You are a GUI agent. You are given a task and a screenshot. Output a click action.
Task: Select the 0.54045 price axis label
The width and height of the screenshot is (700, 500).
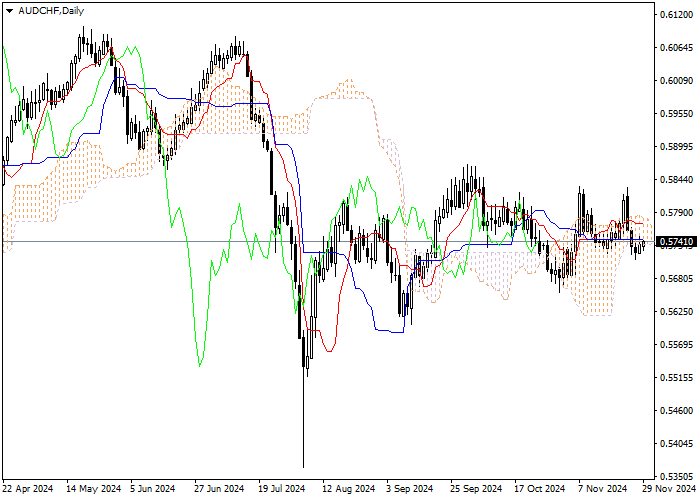pos(677,444)
